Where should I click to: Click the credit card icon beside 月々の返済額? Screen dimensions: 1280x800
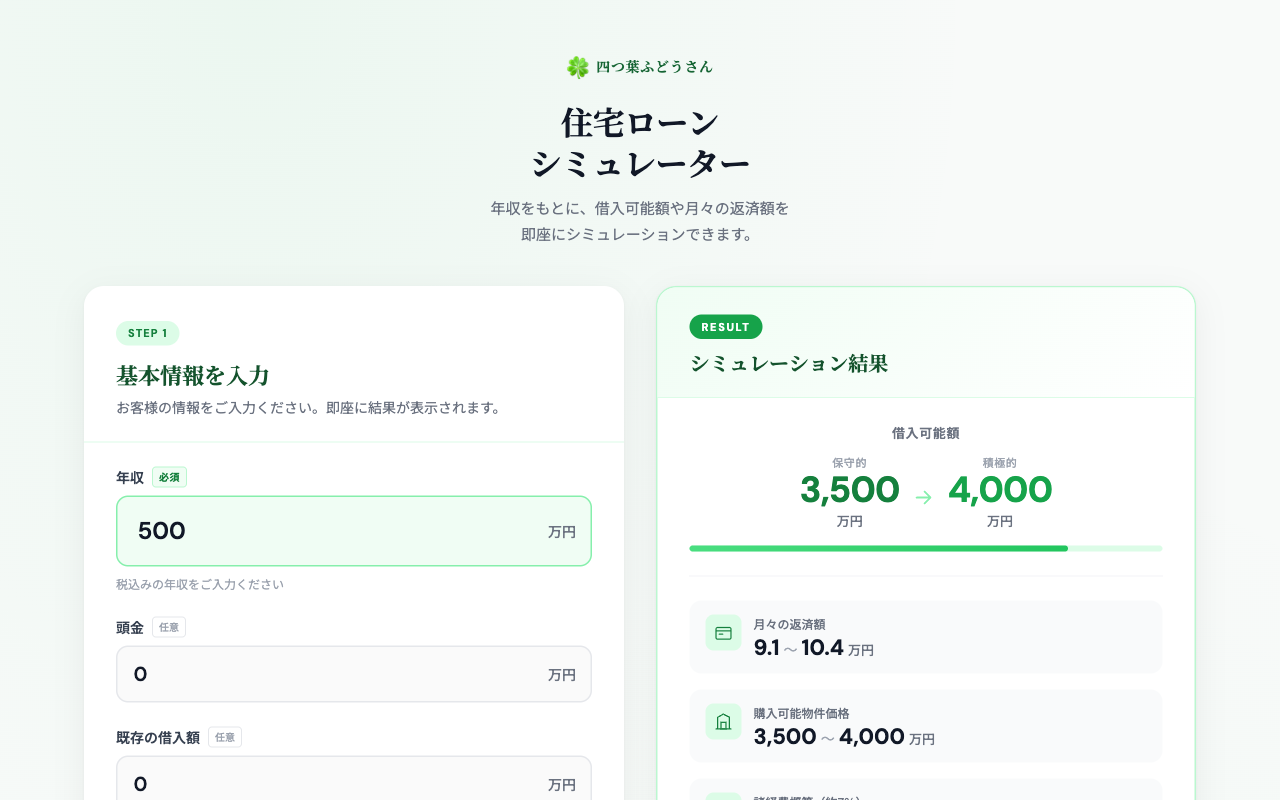pos(722,633)
